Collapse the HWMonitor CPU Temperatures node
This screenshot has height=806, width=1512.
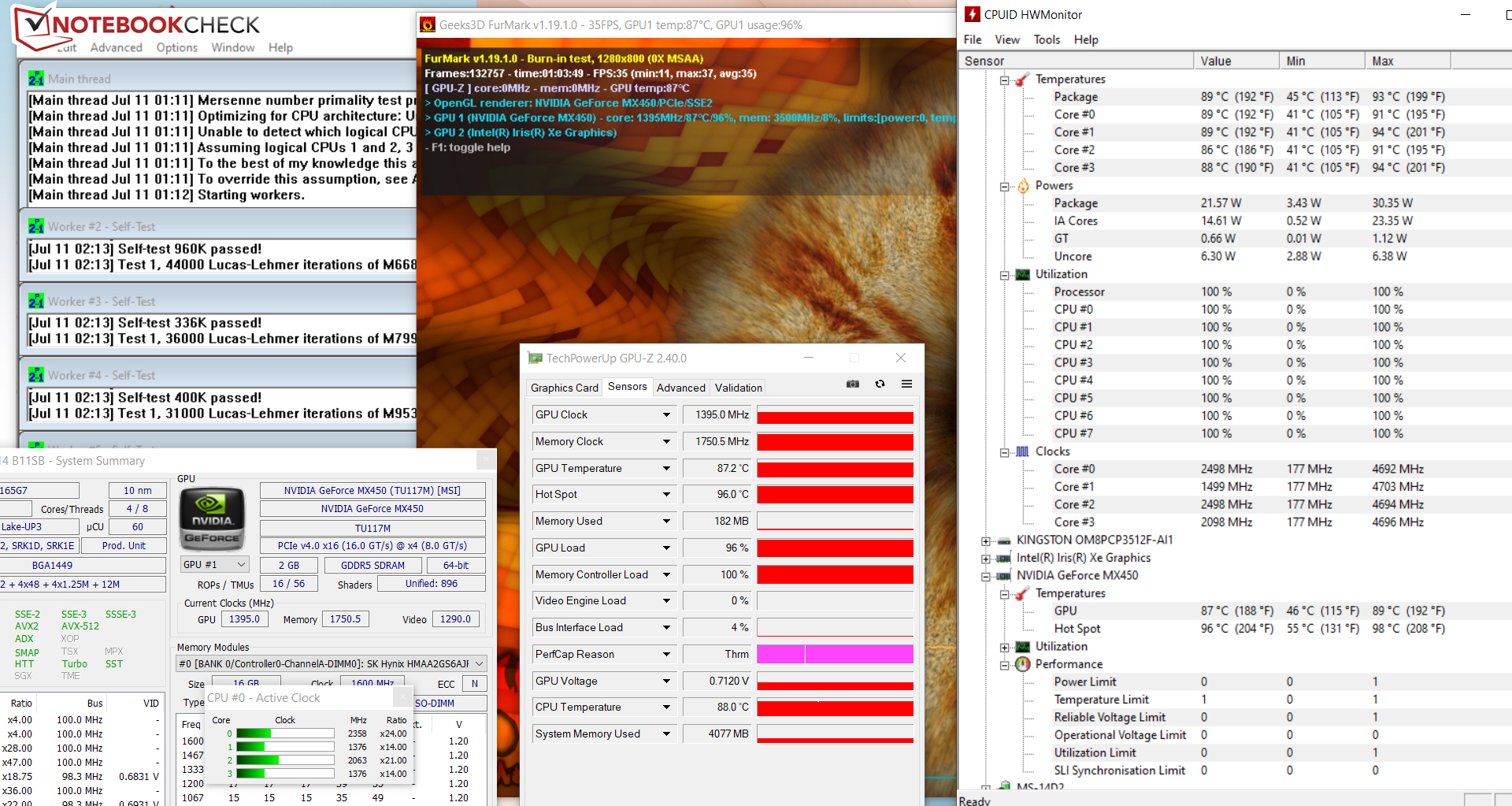pos(1005,80)
